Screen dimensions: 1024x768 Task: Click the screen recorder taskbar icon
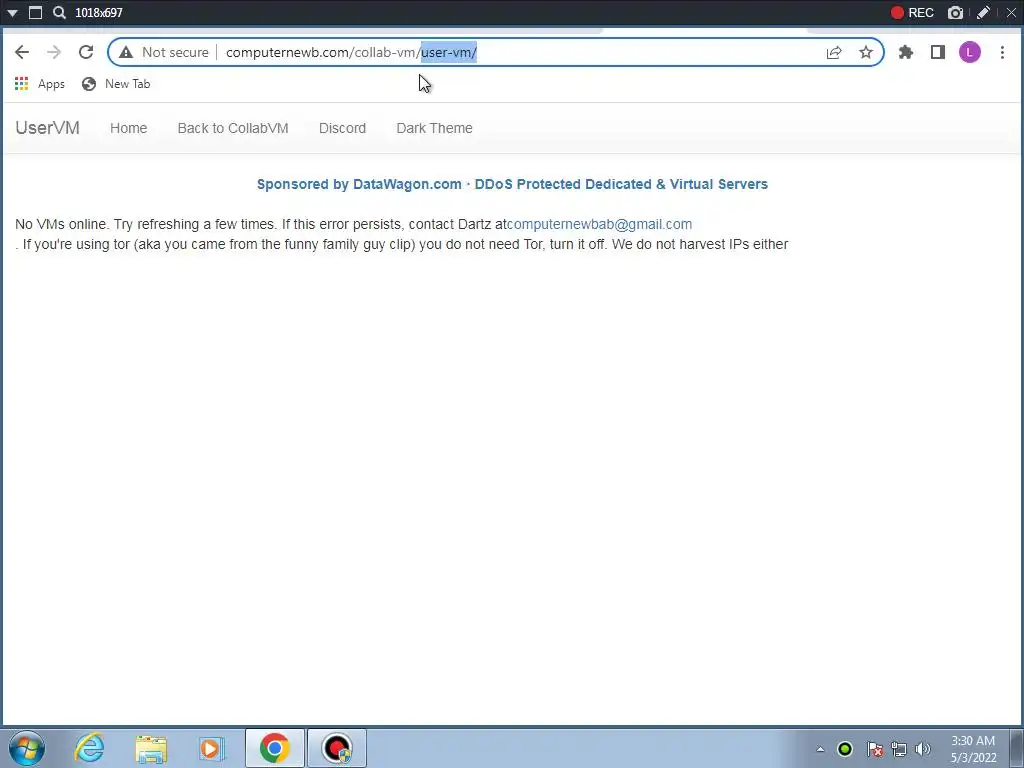pyautogui.click(x=337, y=748)
